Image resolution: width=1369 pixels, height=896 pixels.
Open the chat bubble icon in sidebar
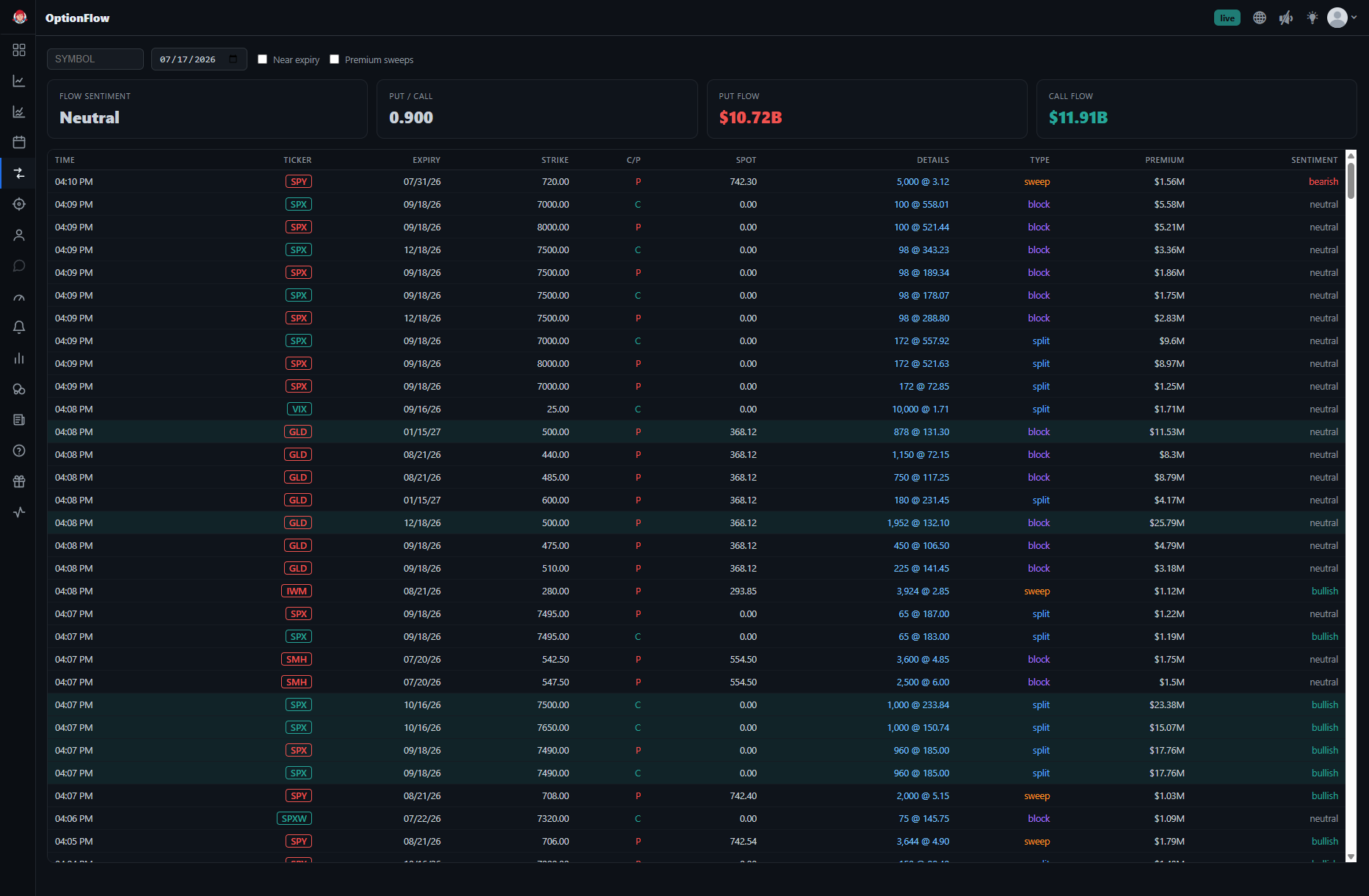[x=19, y=266]
